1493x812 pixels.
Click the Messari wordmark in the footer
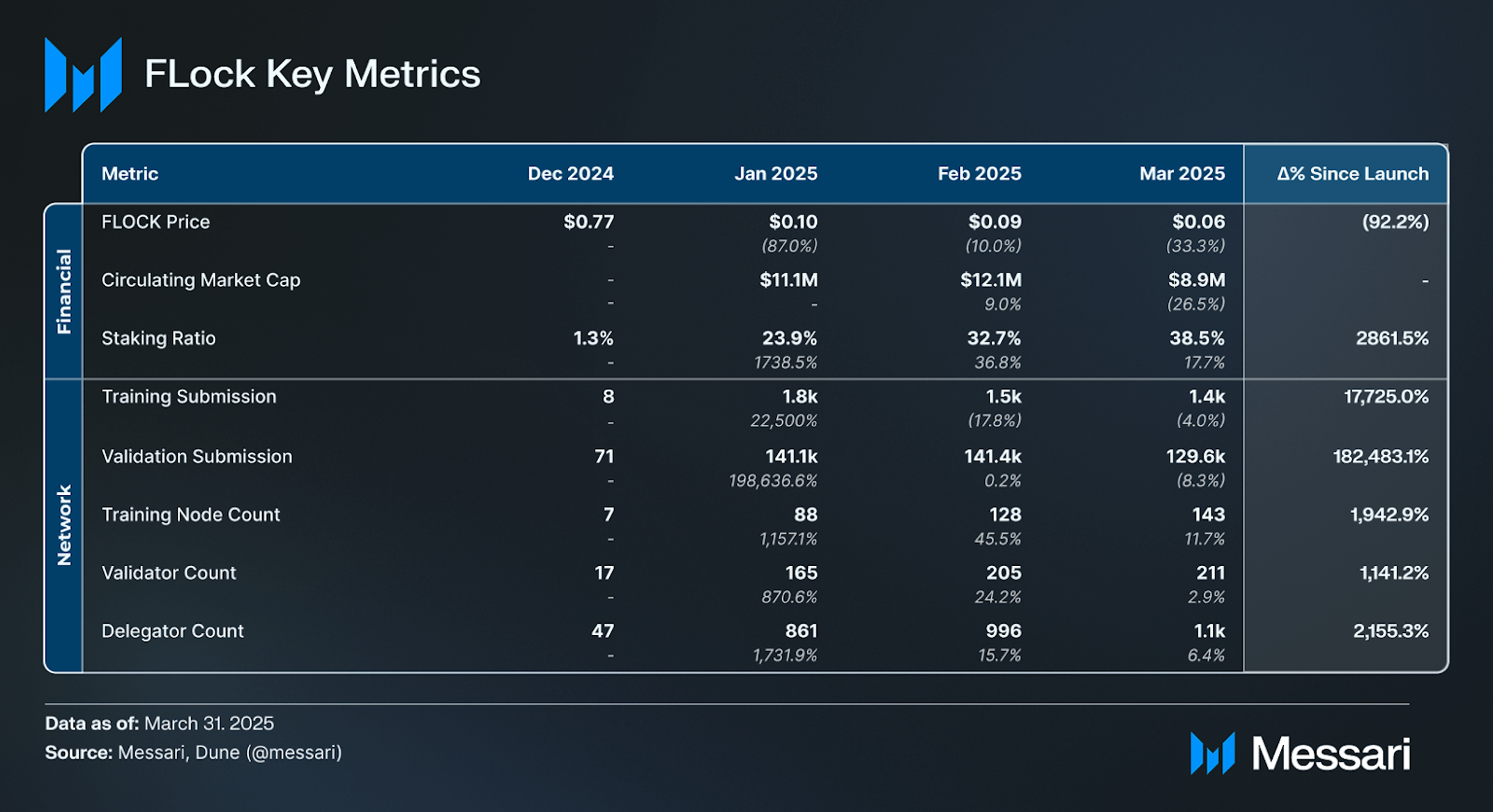point(1331,753)
